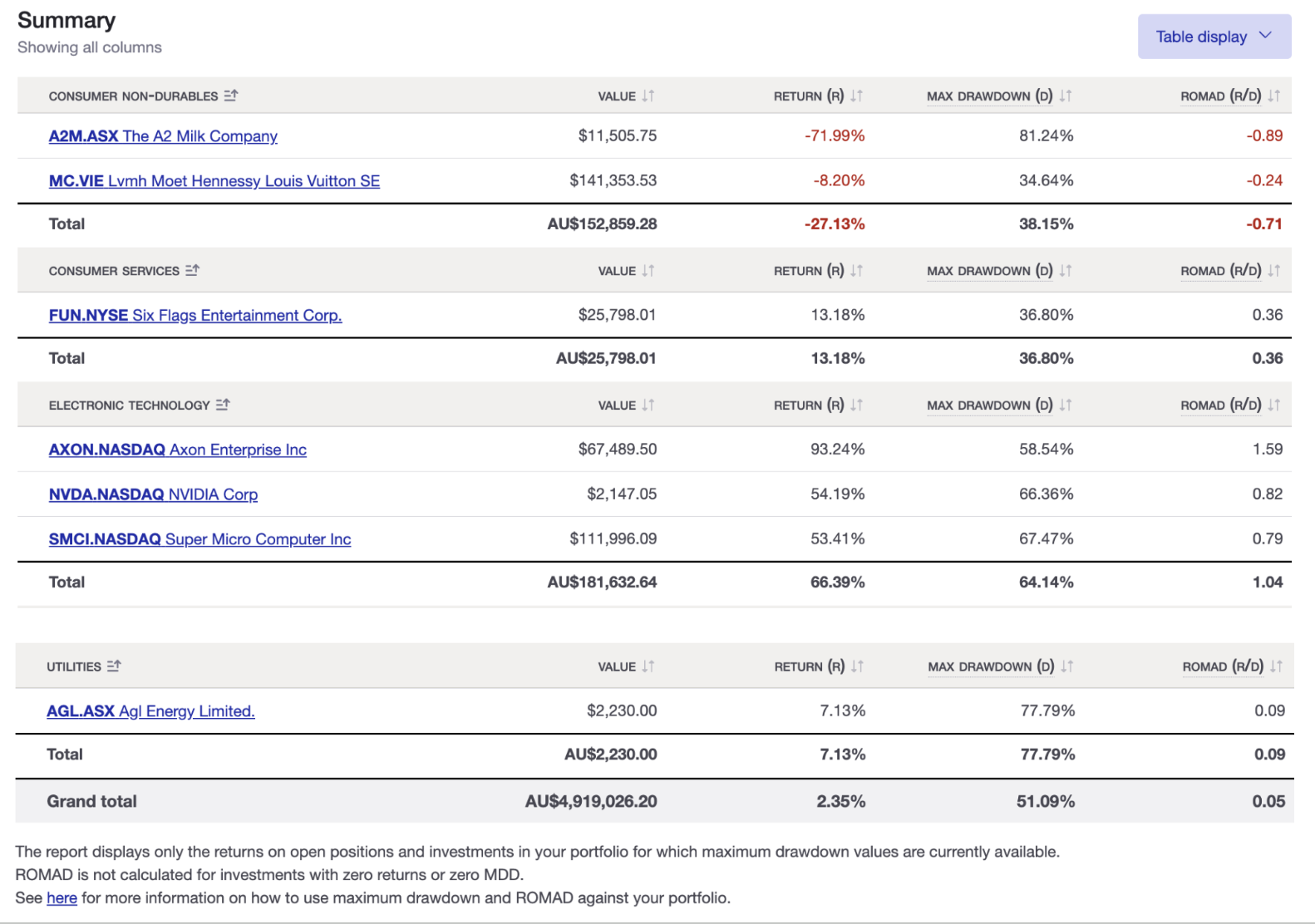Select the Utilities total AU$2,230.00

pos(611,754)
